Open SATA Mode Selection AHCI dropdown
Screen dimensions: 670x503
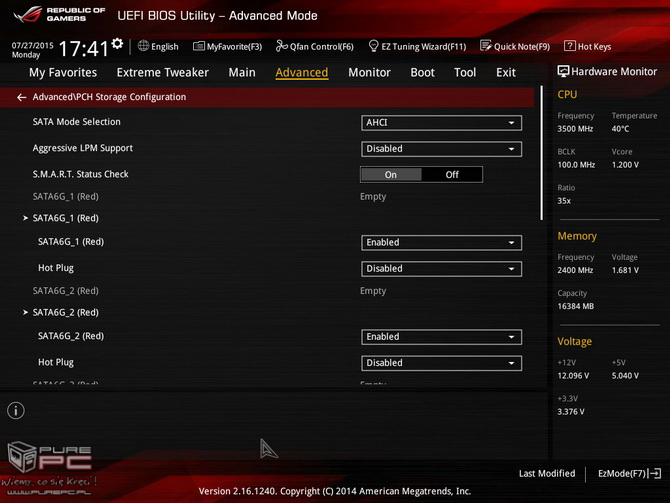(x=441, y=123)
